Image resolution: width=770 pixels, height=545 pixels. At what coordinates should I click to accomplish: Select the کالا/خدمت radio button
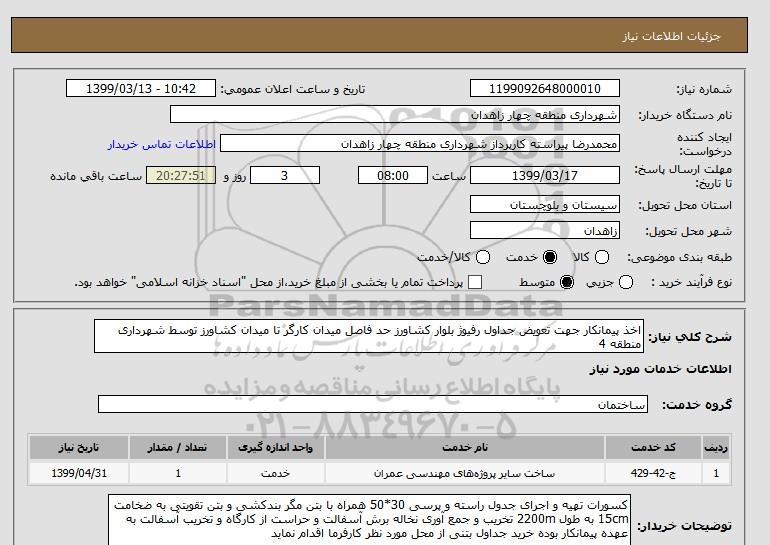pyautogui.click(x=483, y=257)
